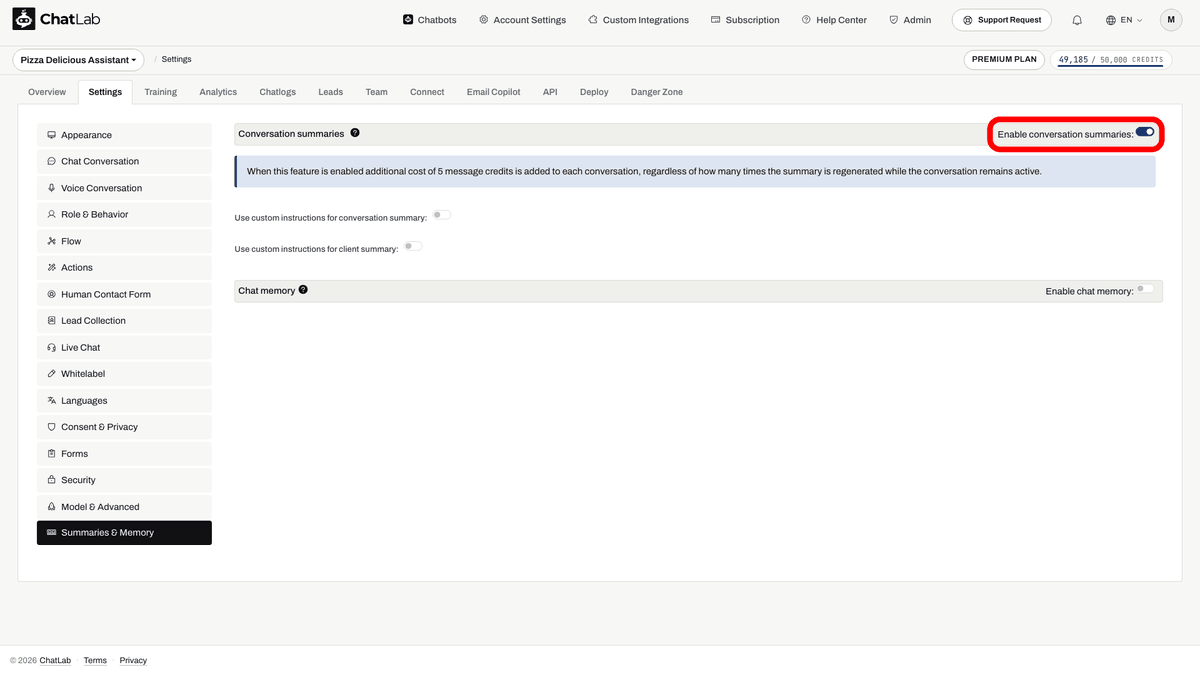
Task: Open the Pizza Delicious Assistant dropdown
Action: pyautogui.click(x=78, y=60)
